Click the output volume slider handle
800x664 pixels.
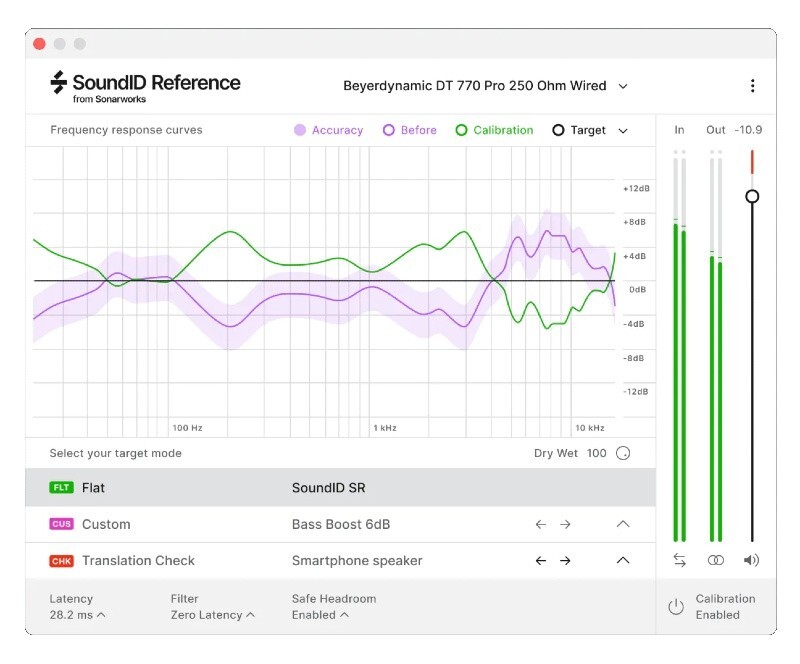tap(752, 196)
